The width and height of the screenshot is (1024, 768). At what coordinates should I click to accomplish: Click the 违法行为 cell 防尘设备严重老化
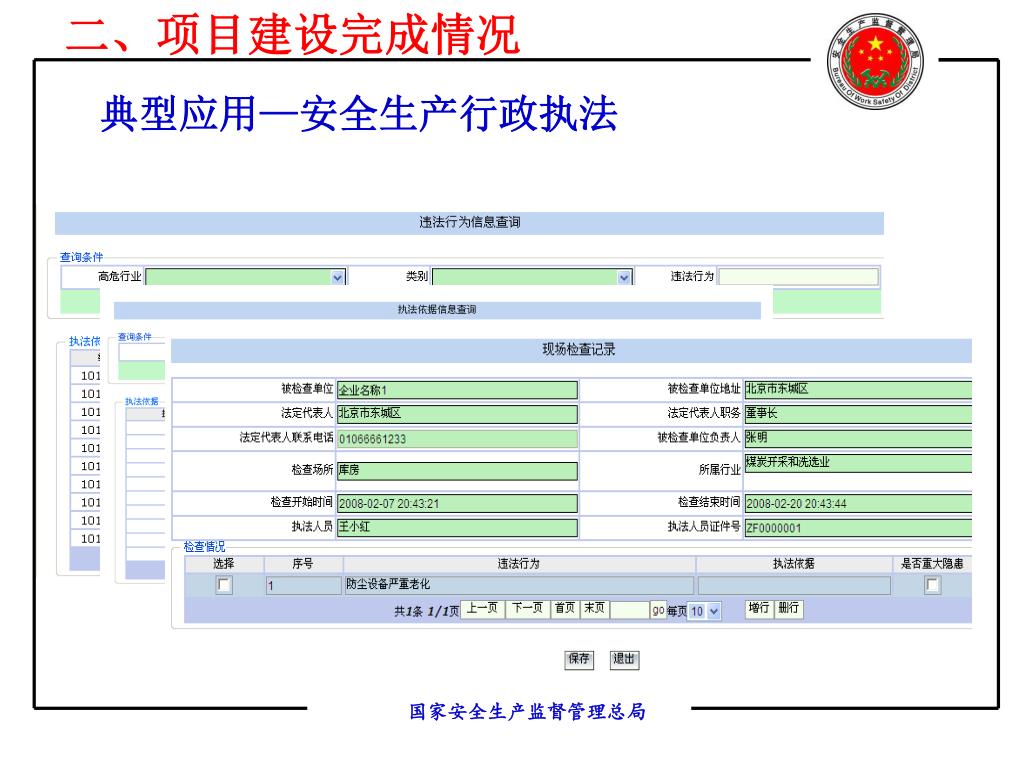[x=519, y=585]
